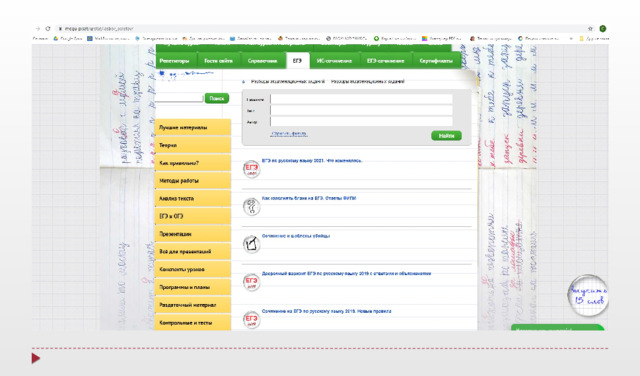Open Сочинение на ЕГЭ 2019 Новые правила link
This screenshot has height=376, width=640.
(x=327, y=311)
